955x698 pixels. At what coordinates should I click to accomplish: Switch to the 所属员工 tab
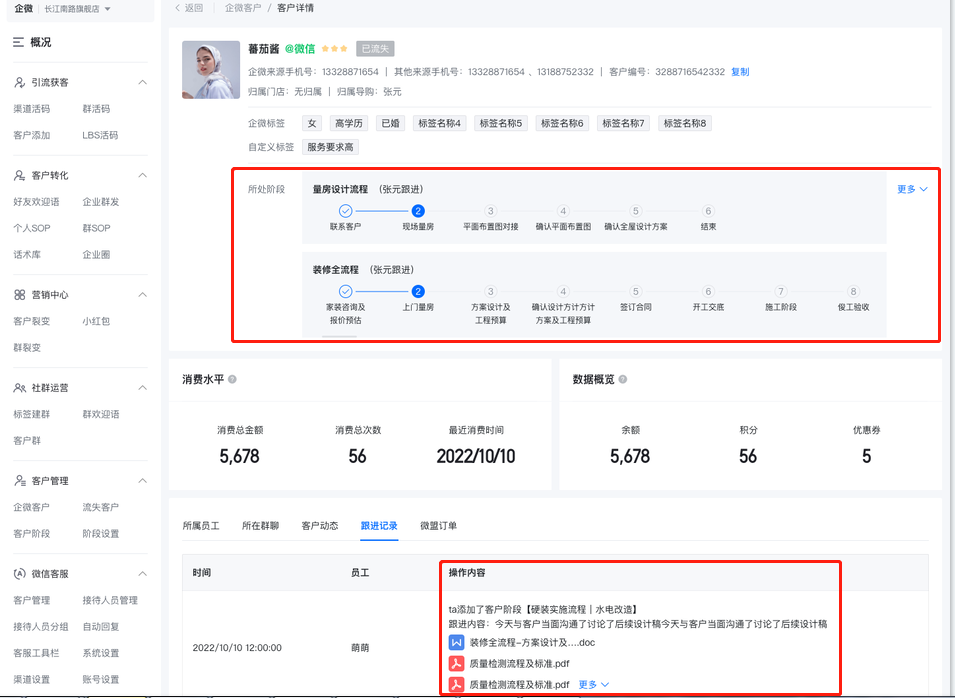pyautogui.click(x=200, y=526)
